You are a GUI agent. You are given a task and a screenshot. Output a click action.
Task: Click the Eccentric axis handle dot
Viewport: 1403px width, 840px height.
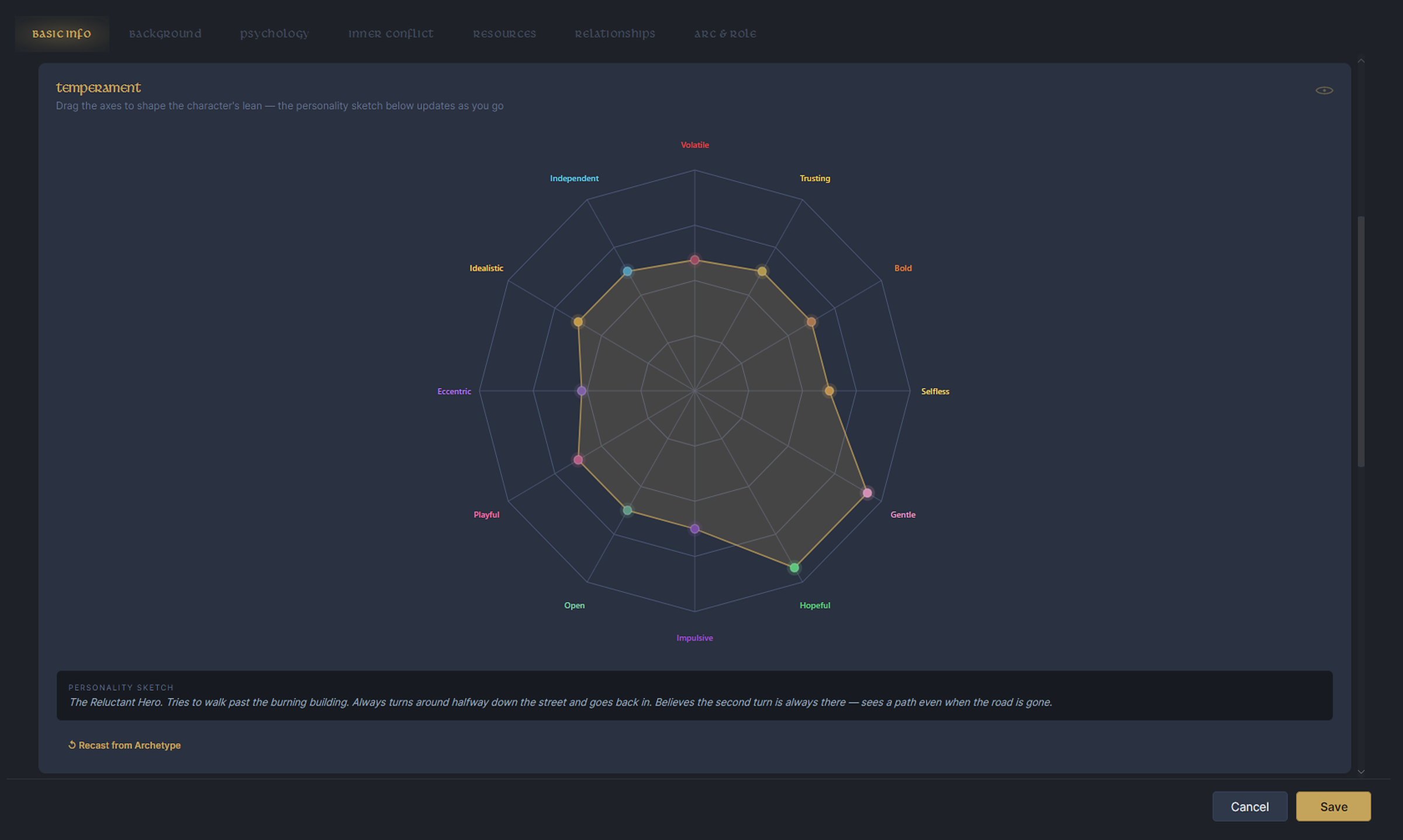pos(581,390)
